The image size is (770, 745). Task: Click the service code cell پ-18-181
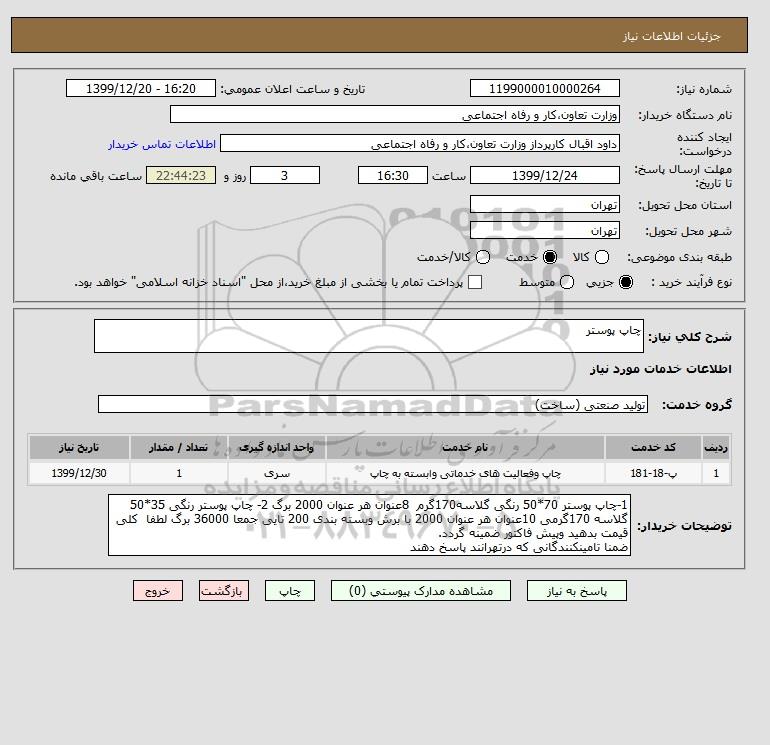653,473
